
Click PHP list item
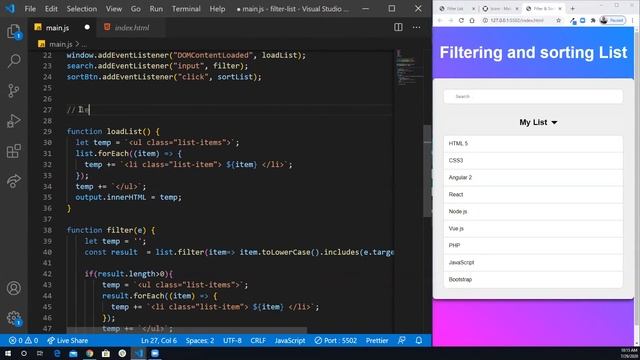[x=533, y=246]
